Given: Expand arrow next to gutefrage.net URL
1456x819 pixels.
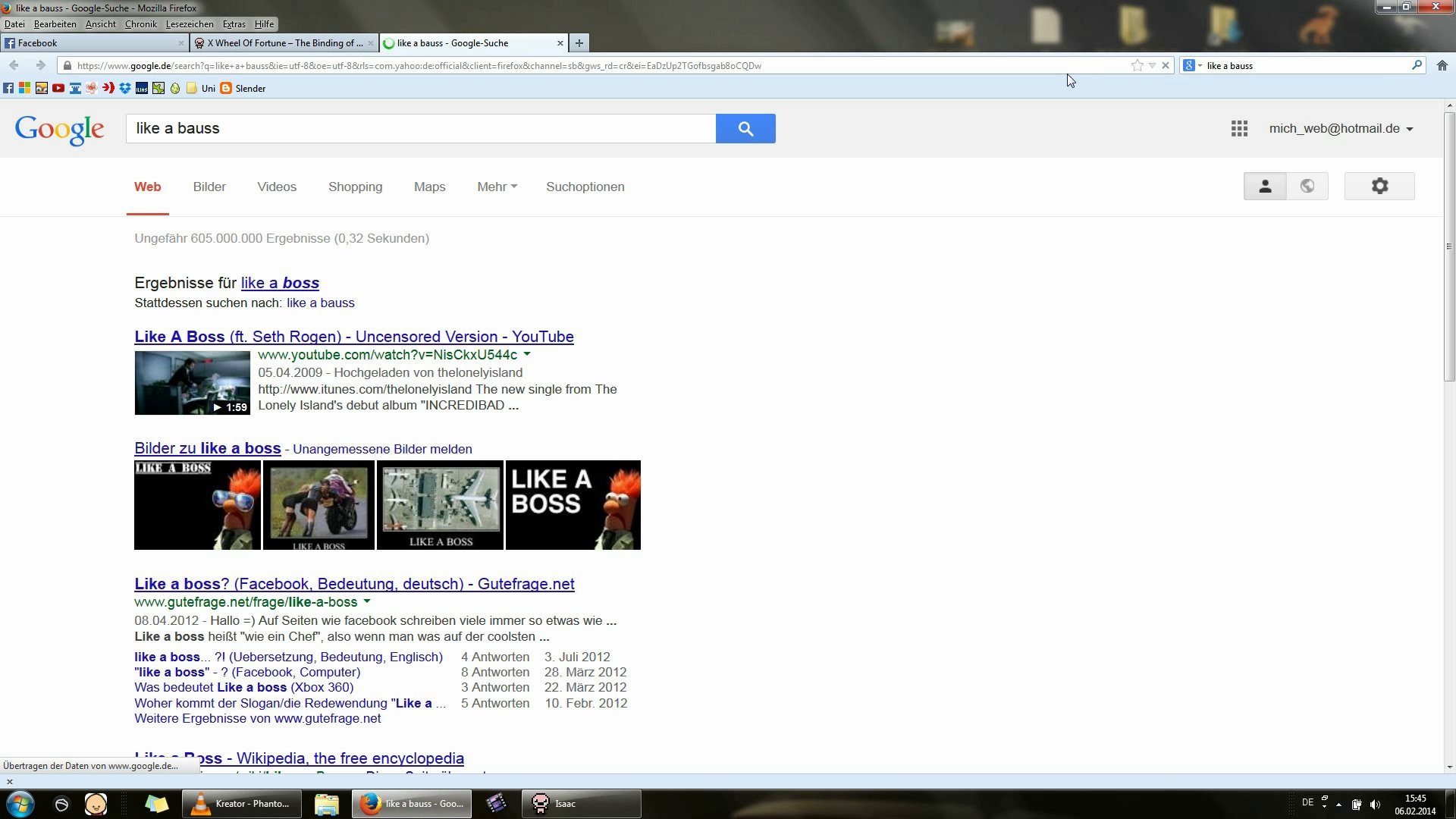Looking at the screenshot, I should [367, 602].
